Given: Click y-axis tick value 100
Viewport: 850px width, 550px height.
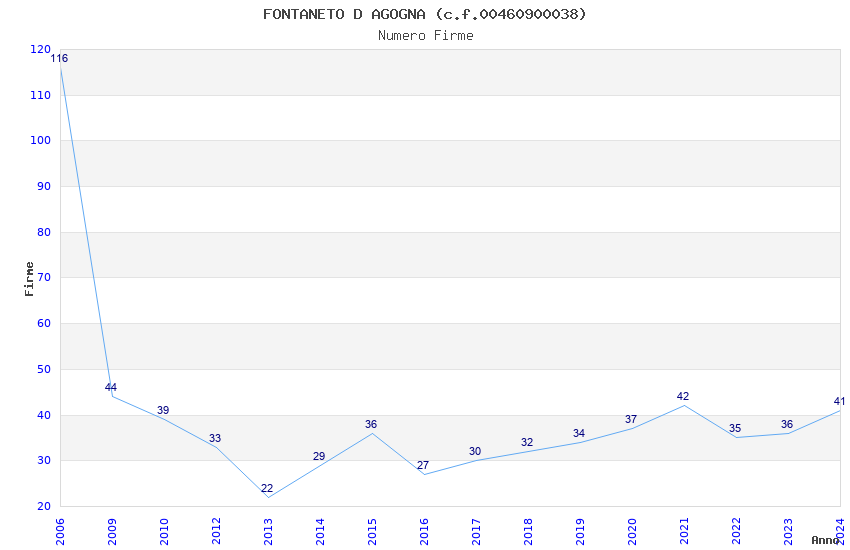Looking at the screenshot, I should point(41,140).
